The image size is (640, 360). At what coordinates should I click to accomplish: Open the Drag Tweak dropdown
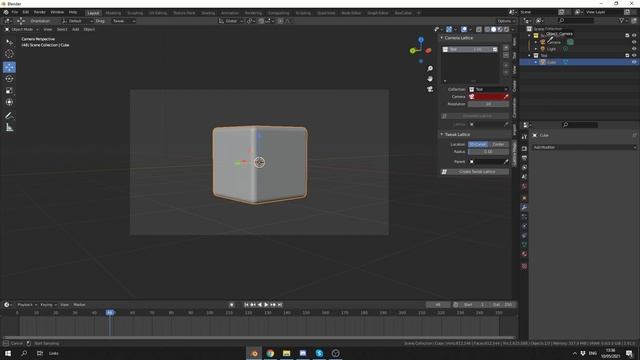pyautogui.click(x=123, y=21)
